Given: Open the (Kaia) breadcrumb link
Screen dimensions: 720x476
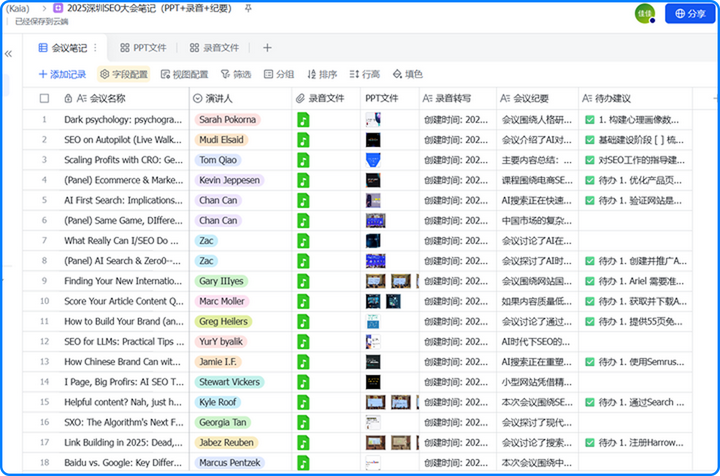Looking at the screenshot, I should point(17,8).
